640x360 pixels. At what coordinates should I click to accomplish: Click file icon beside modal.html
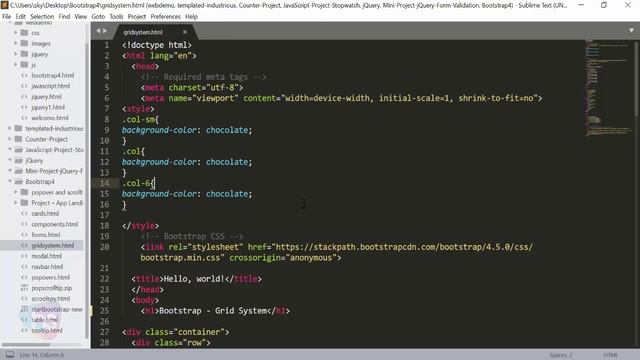click(x=24, y=256)
